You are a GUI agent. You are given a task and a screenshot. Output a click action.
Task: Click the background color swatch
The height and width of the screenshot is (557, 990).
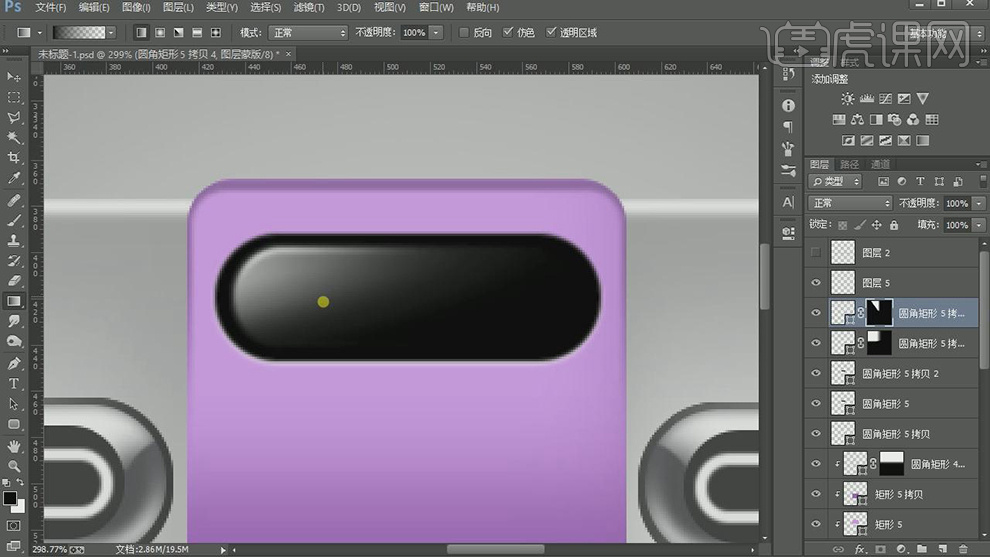coord(20,506)
